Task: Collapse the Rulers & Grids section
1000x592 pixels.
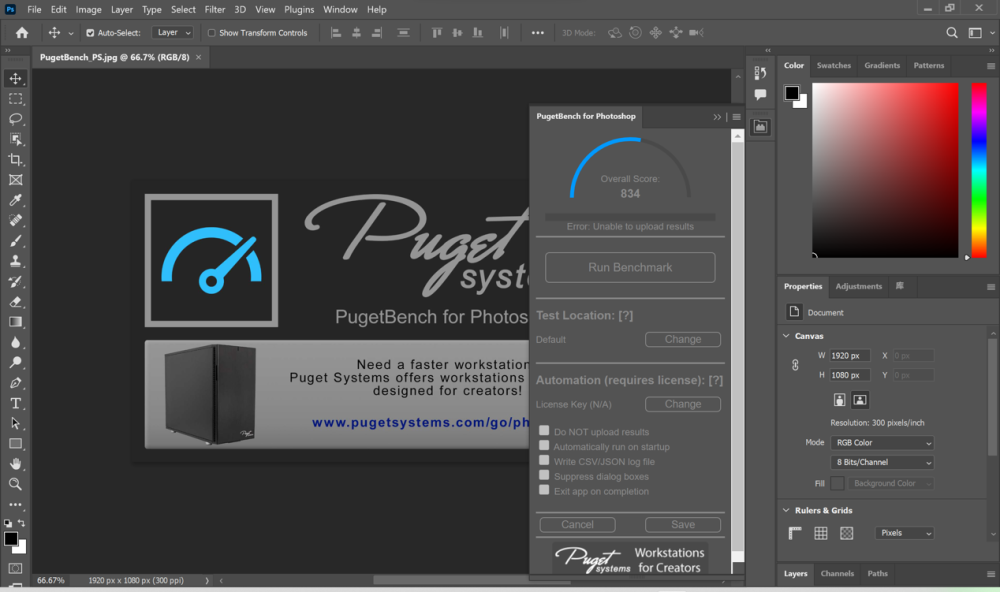Action: pyautogui.click(x=786, y=510)
